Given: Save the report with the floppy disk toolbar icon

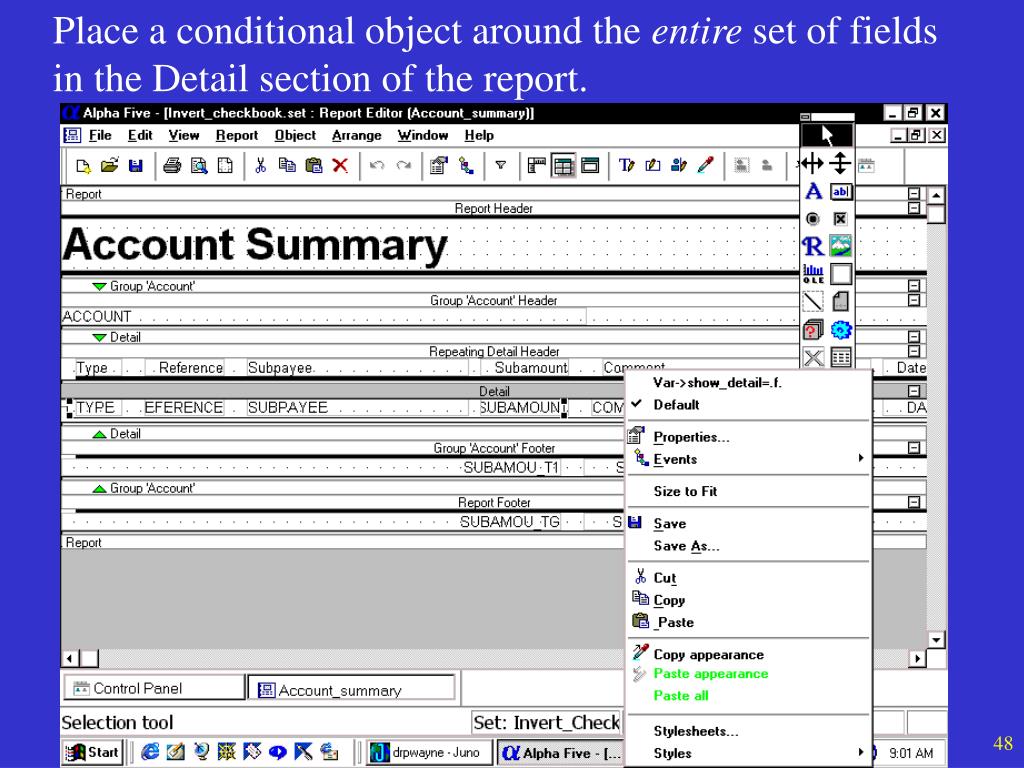Looking at the screenshot, I should (x=136, y=166).
